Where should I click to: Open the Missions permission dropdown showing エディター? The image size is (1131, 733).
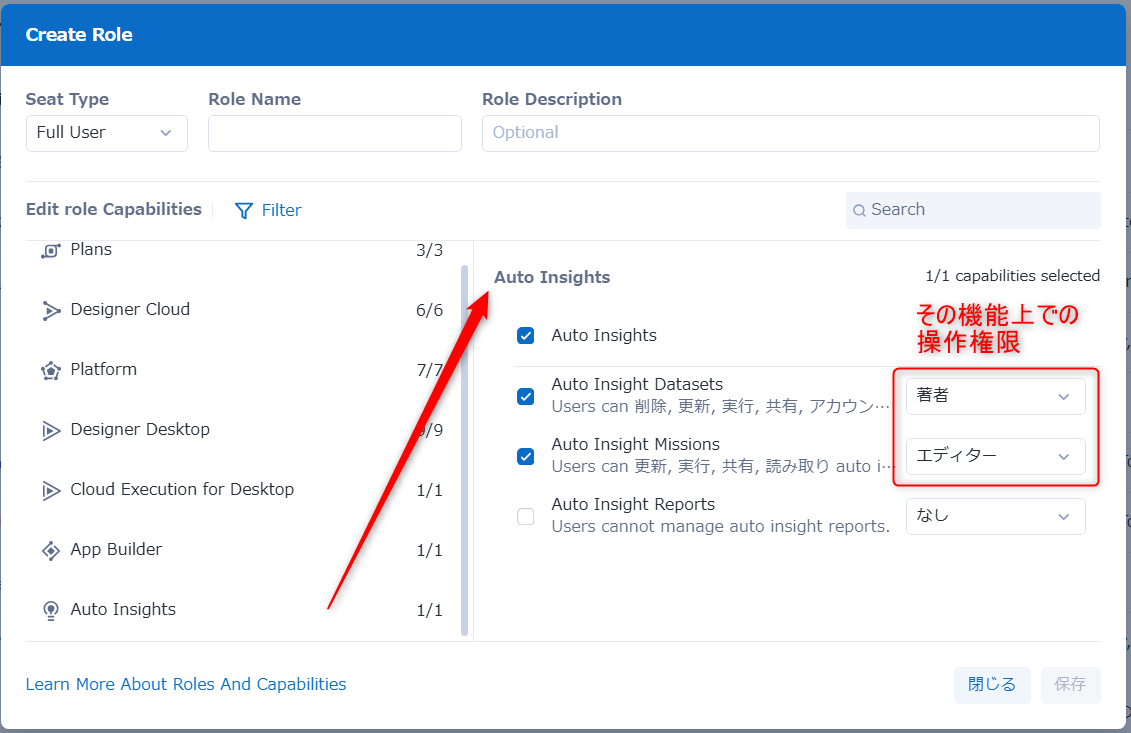point(995,456)
